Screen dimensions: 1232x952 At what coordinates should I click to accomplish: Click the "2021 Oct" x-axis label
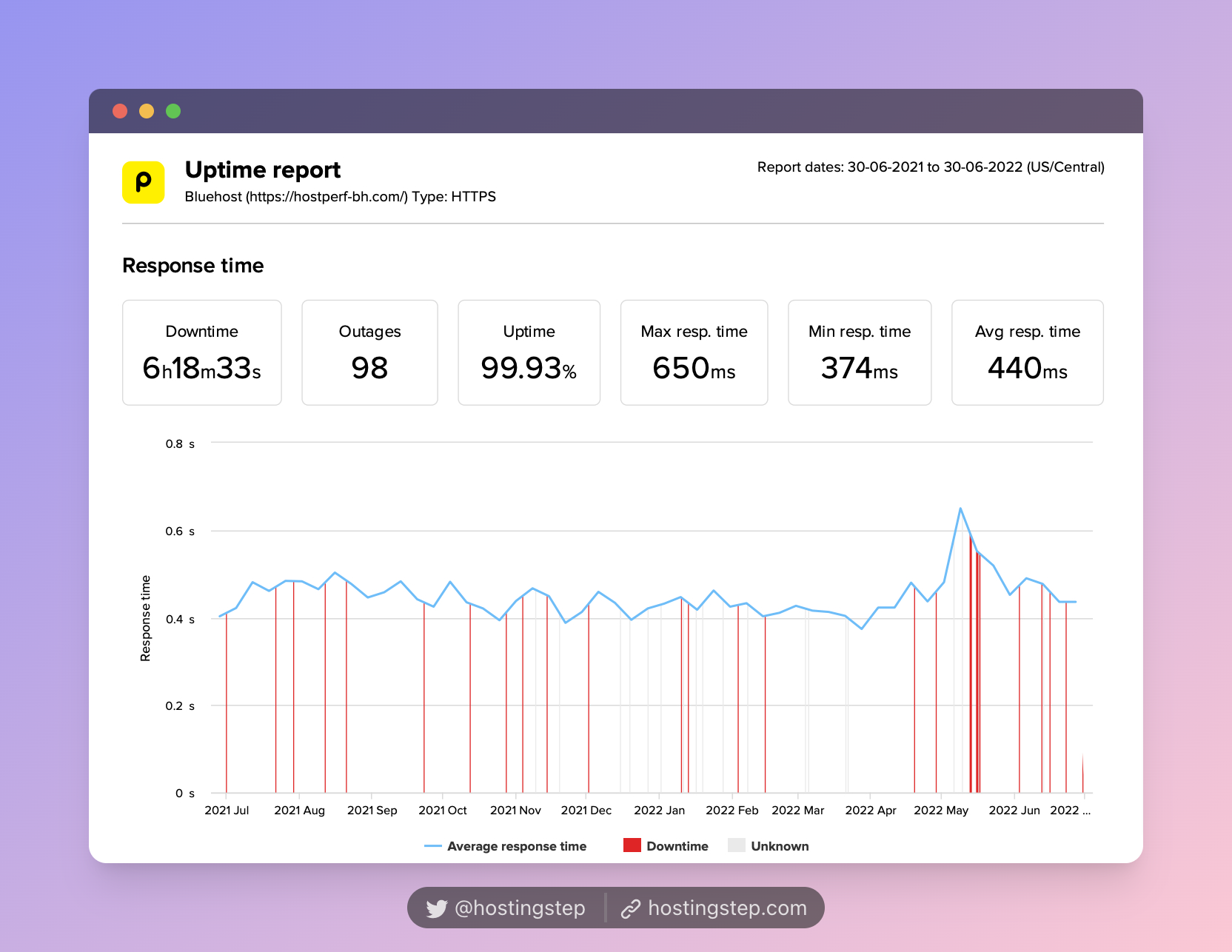[443, 811]
